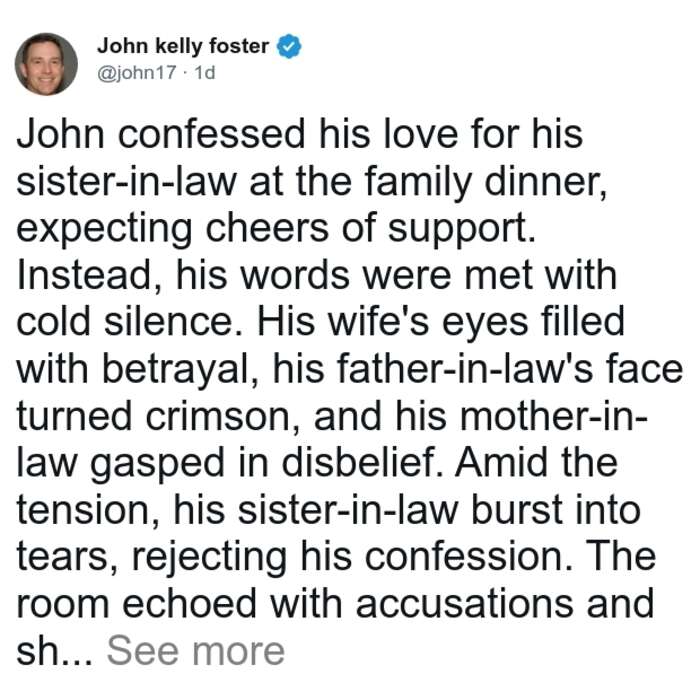The image size is (700, 700).
Task: Click the word "tension" in the post
Action: [83, 511]
